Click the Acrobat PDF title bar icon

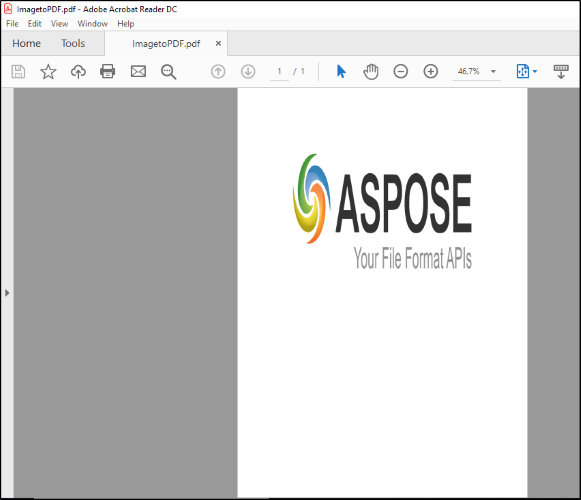pos(8,9)
